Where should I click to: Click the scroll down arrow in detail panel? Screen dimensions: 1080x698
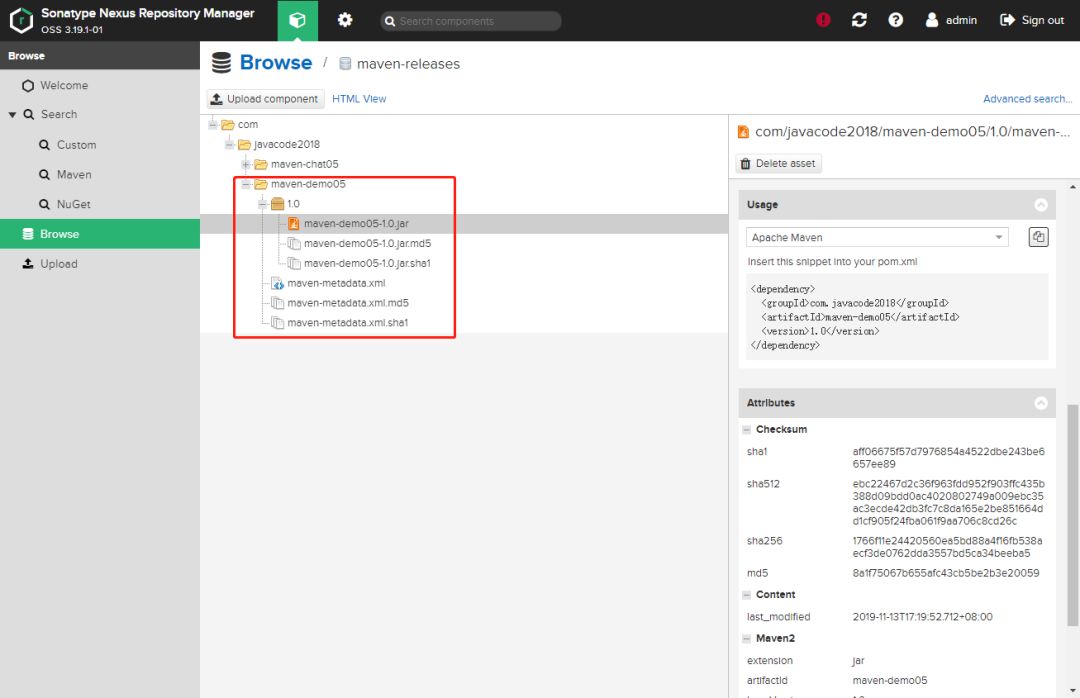[1073, 690]
